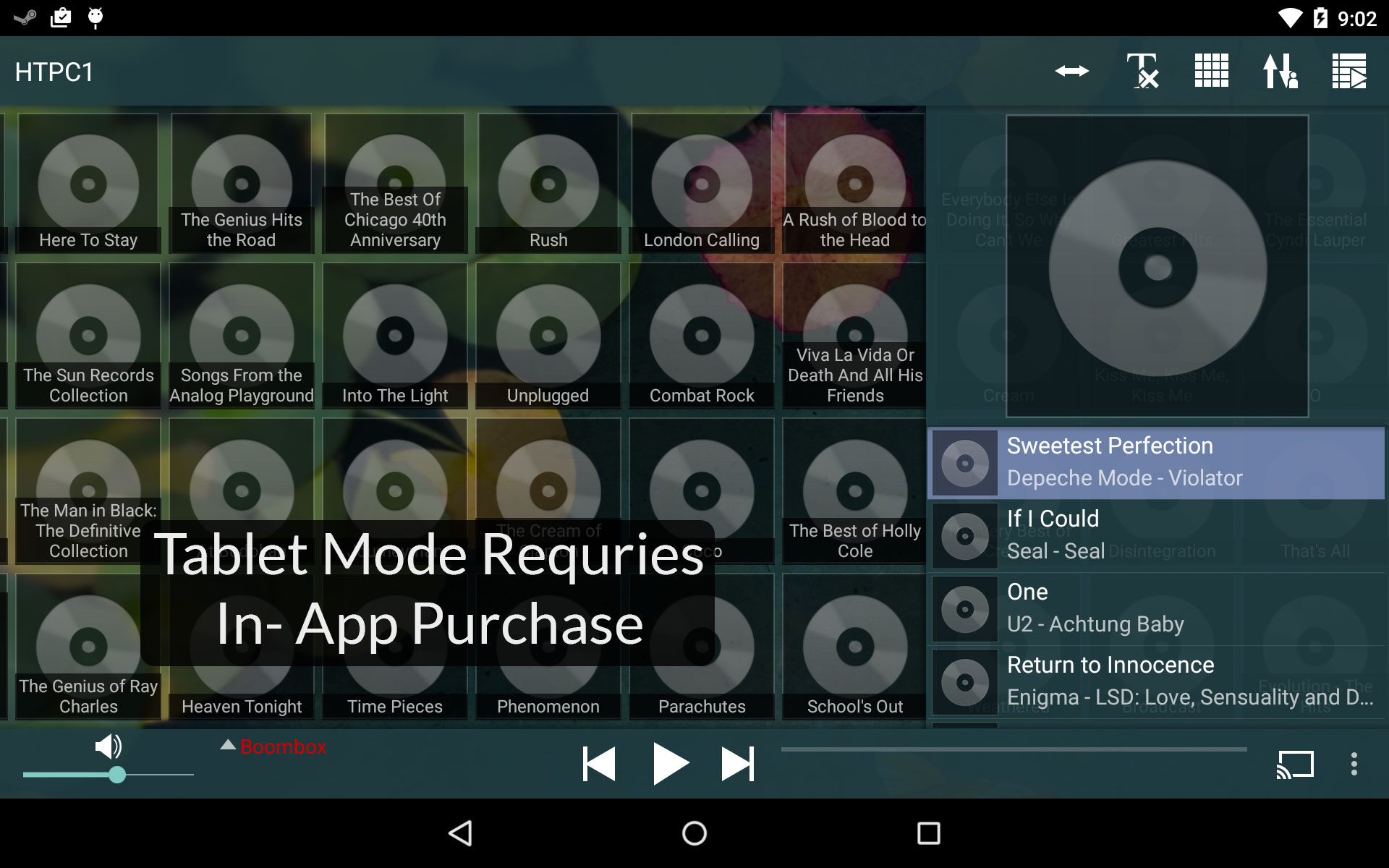Open the sort order icon
1389x868 pixels.
pyautogui.click(x=1280, y=71)
